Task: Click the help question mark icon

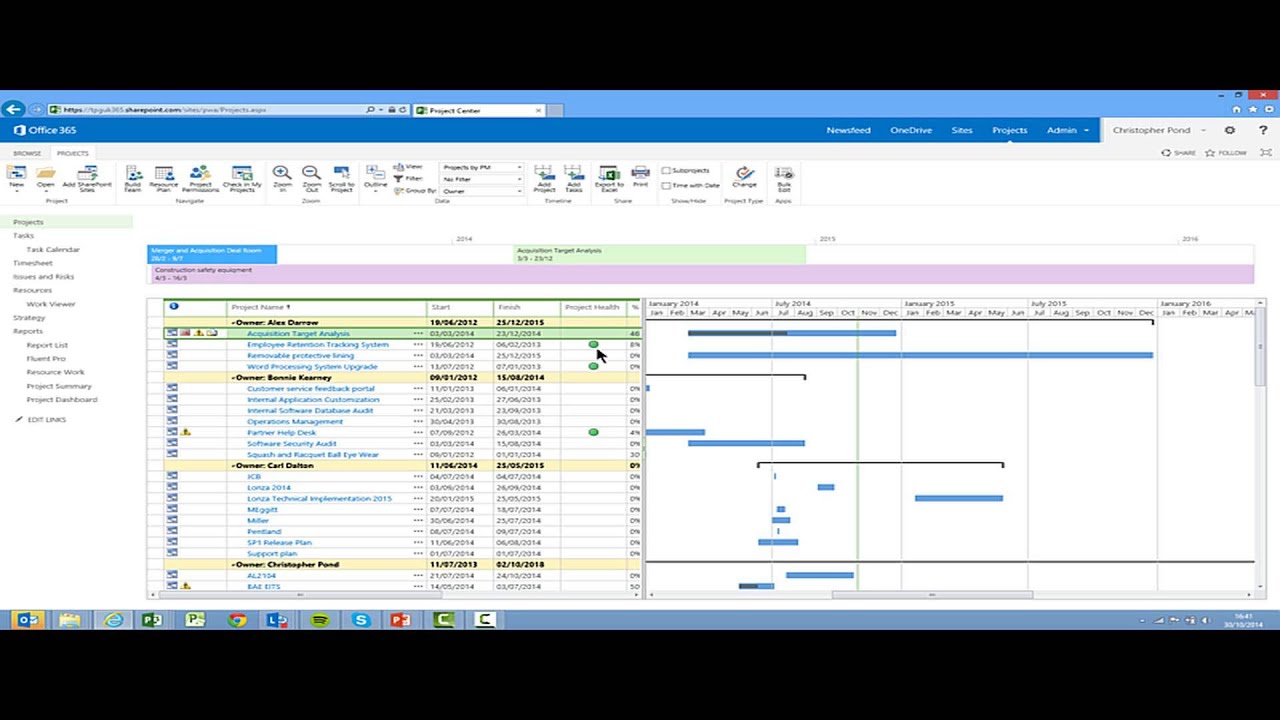Action: pos(1262,130)
